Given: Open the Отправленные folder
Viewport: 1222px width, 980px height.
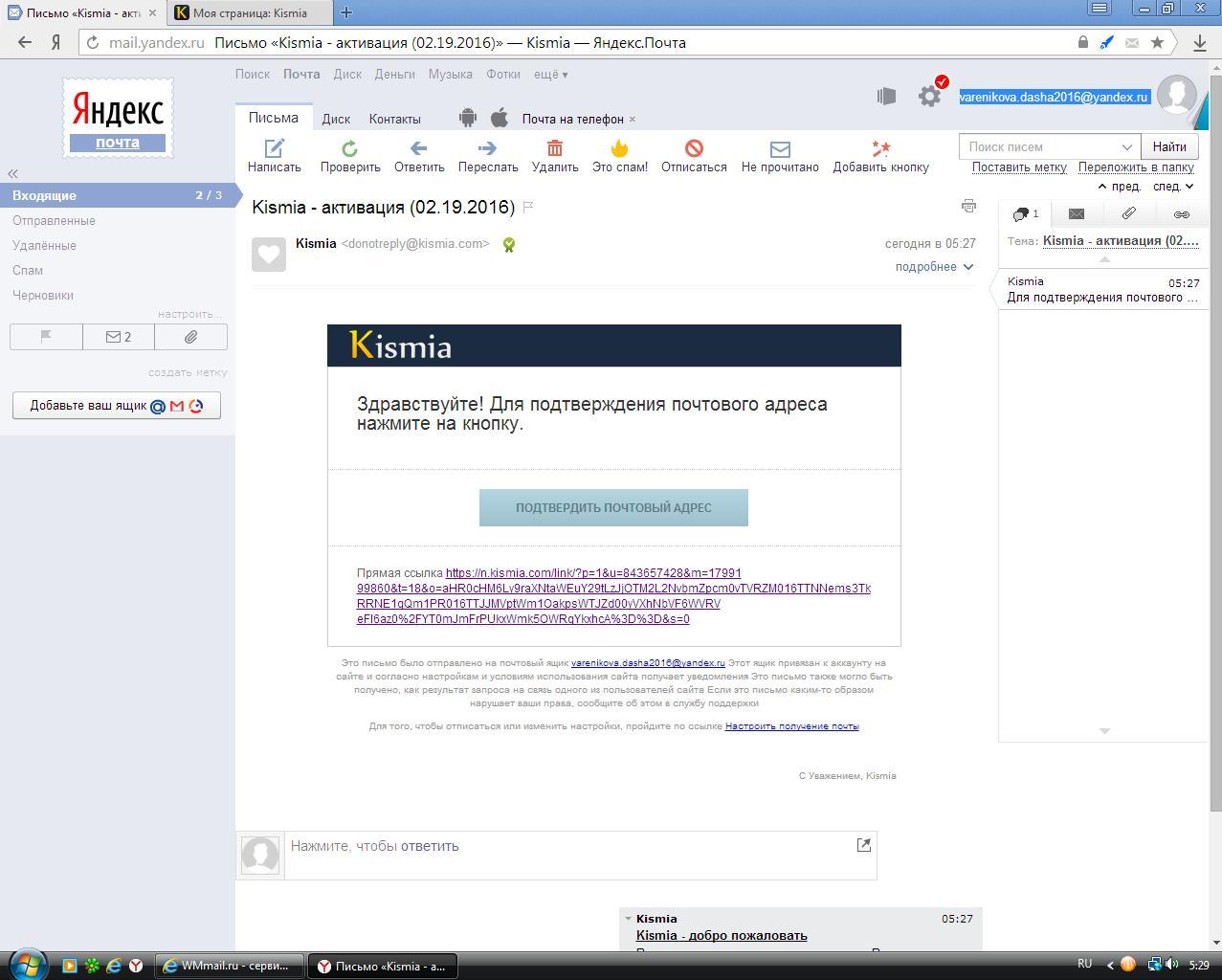Looking at the screenshot, I should (x=54, y=220).
